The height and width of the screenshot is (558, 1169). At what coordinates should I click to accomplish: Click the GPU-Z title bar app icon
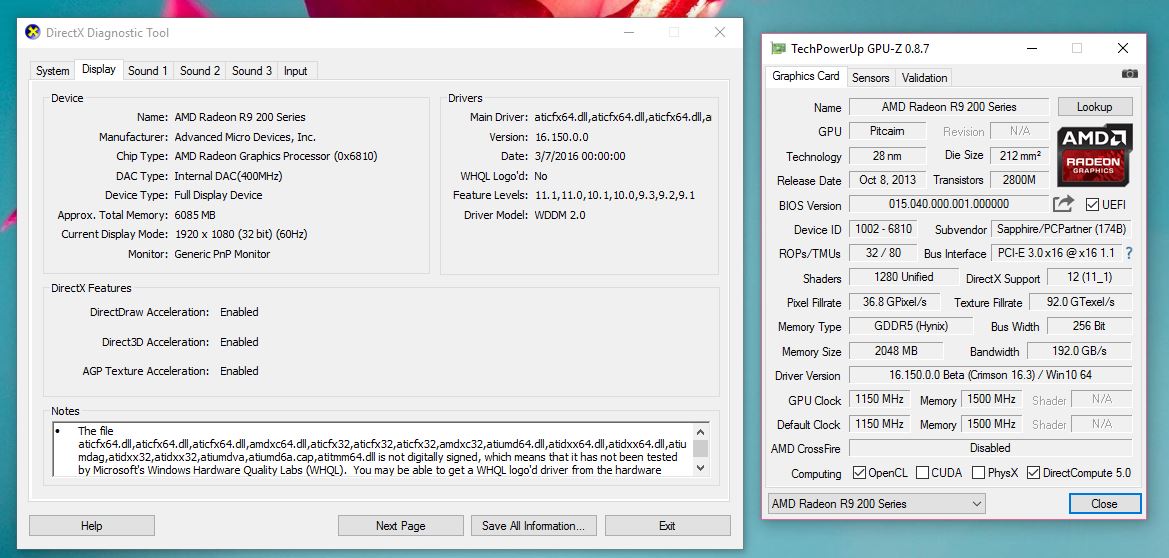[x=778, y=48]
